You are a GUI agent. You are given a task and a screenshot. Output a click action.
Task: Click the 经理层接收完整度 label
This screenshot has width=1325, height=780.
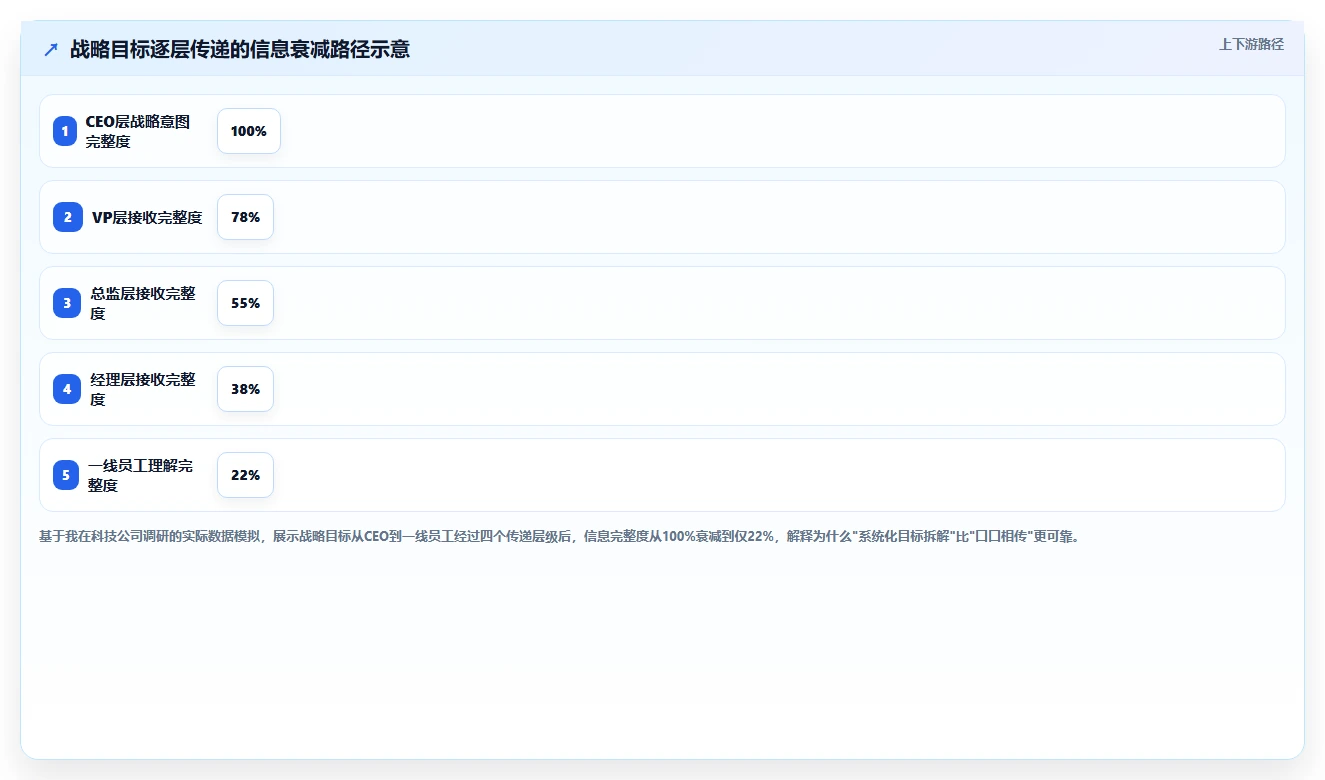click(x=143, y=389)
